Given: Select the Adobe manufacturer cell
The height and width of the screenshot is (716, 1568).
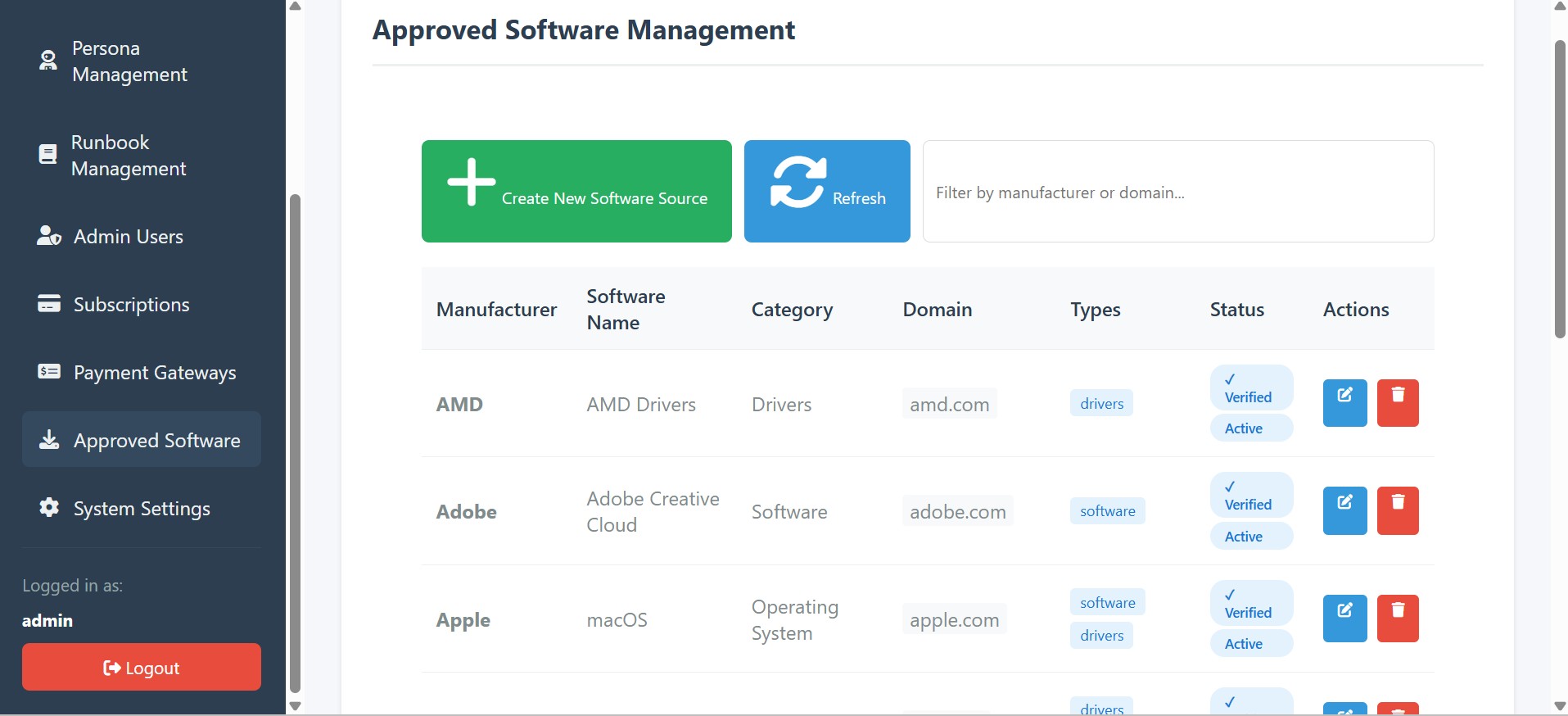Looking at the screenshot, I should pyautogui.click(x=467, y=511).
